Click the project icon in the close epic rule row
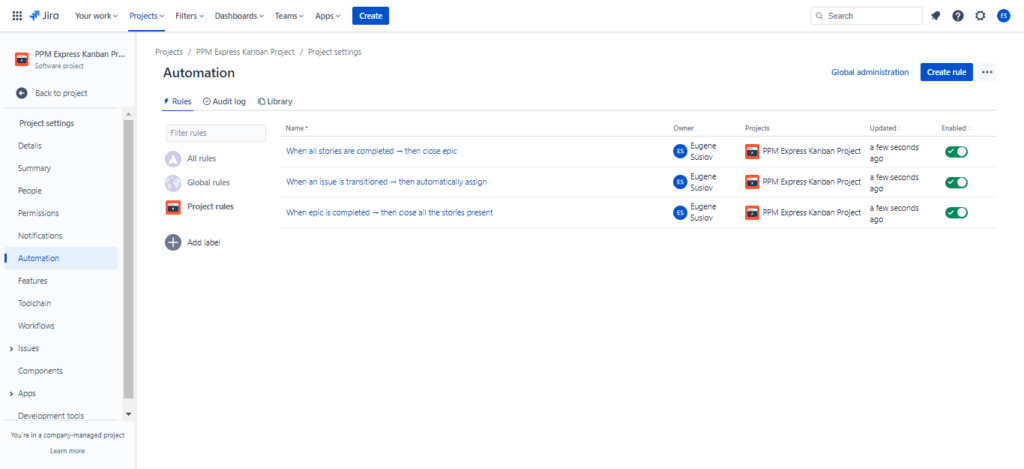1024x469 pixels. 752,151
